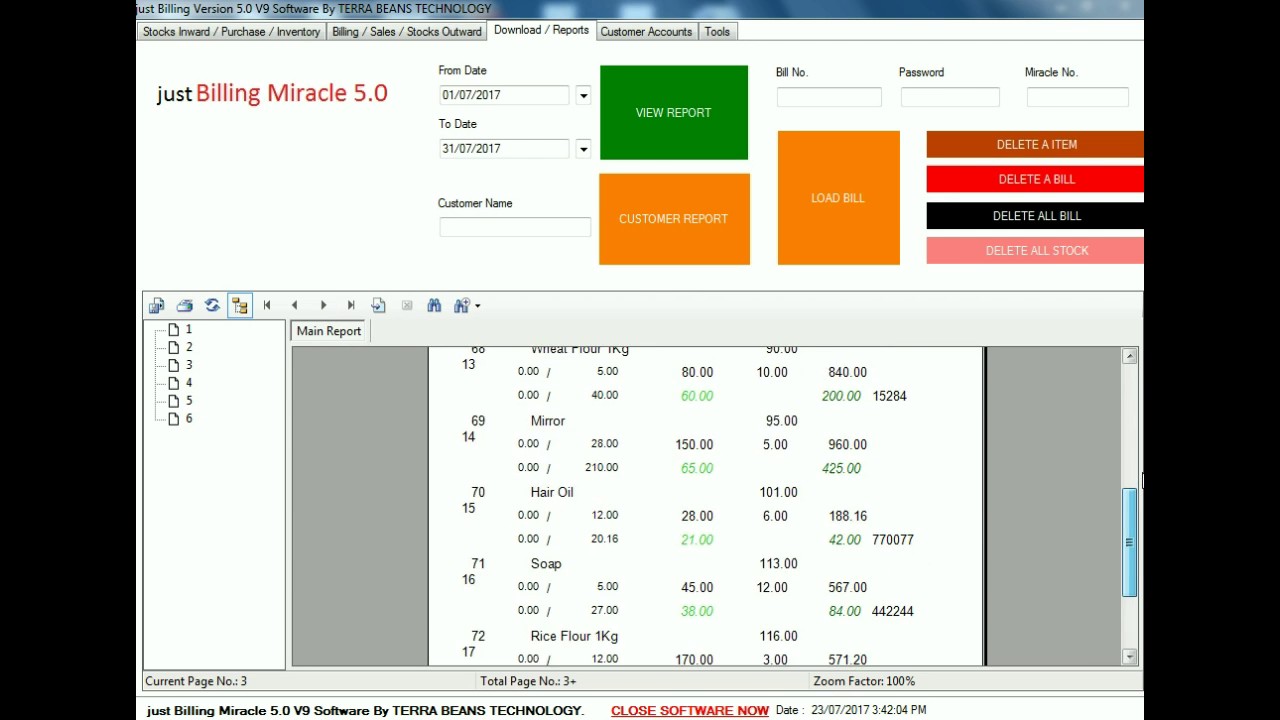The width and height of the screenshot is (1280, 720).
Task: Select page 3 in group tree
Action: point(181,365)
